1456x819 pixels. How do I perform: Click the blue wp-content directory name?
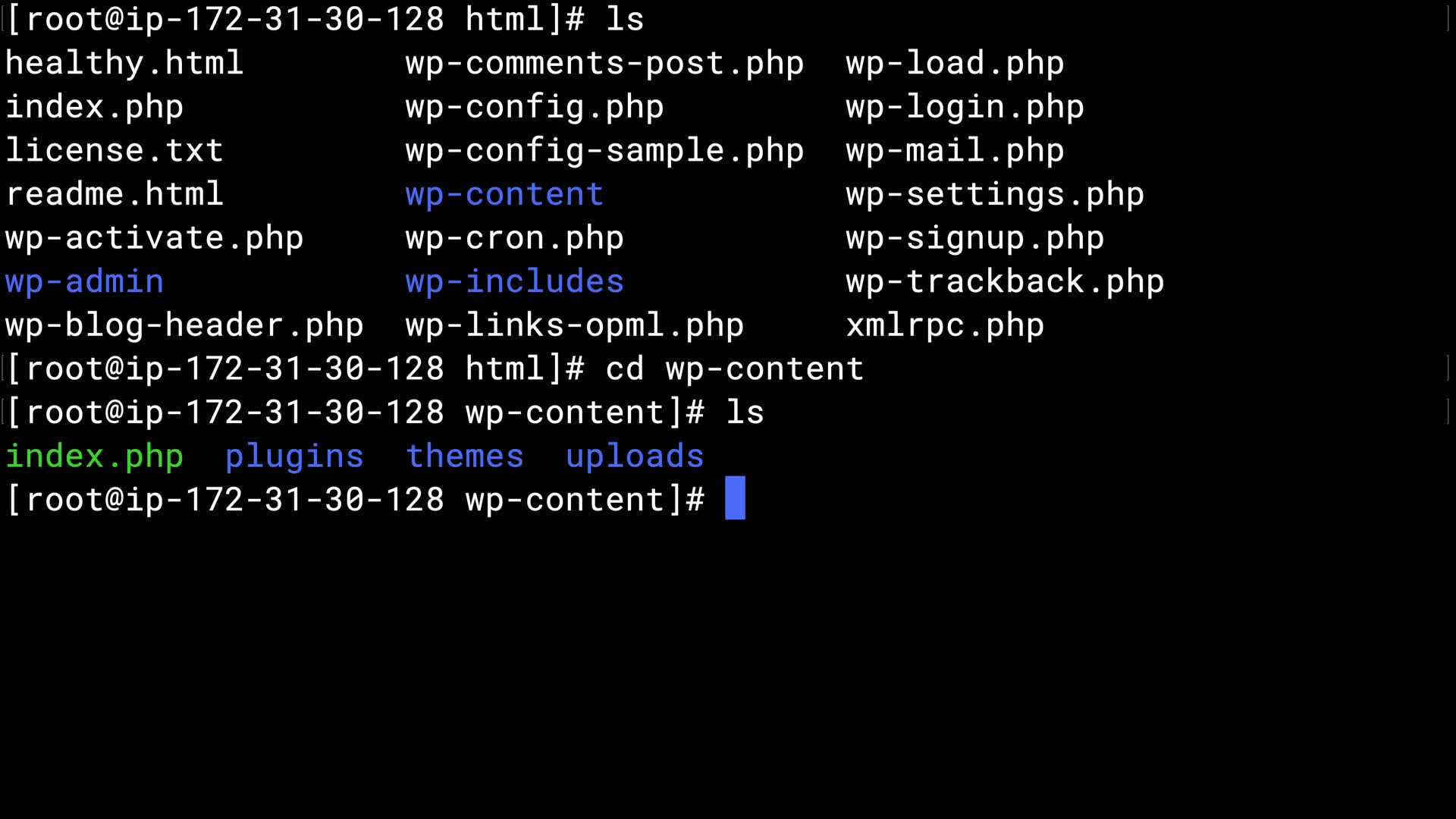[504, 194]
